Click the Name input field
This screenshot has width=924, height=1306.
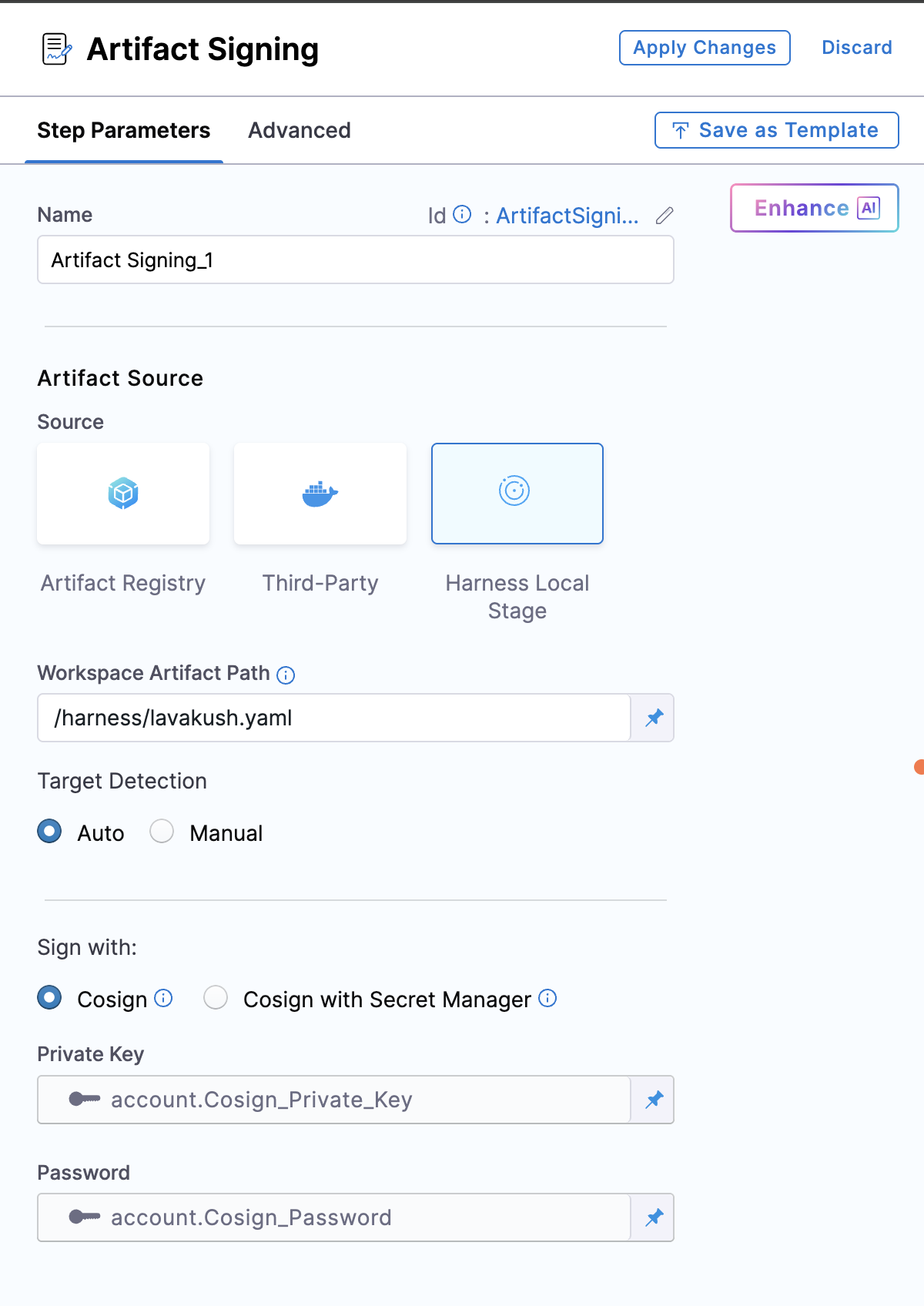(355, 260)
